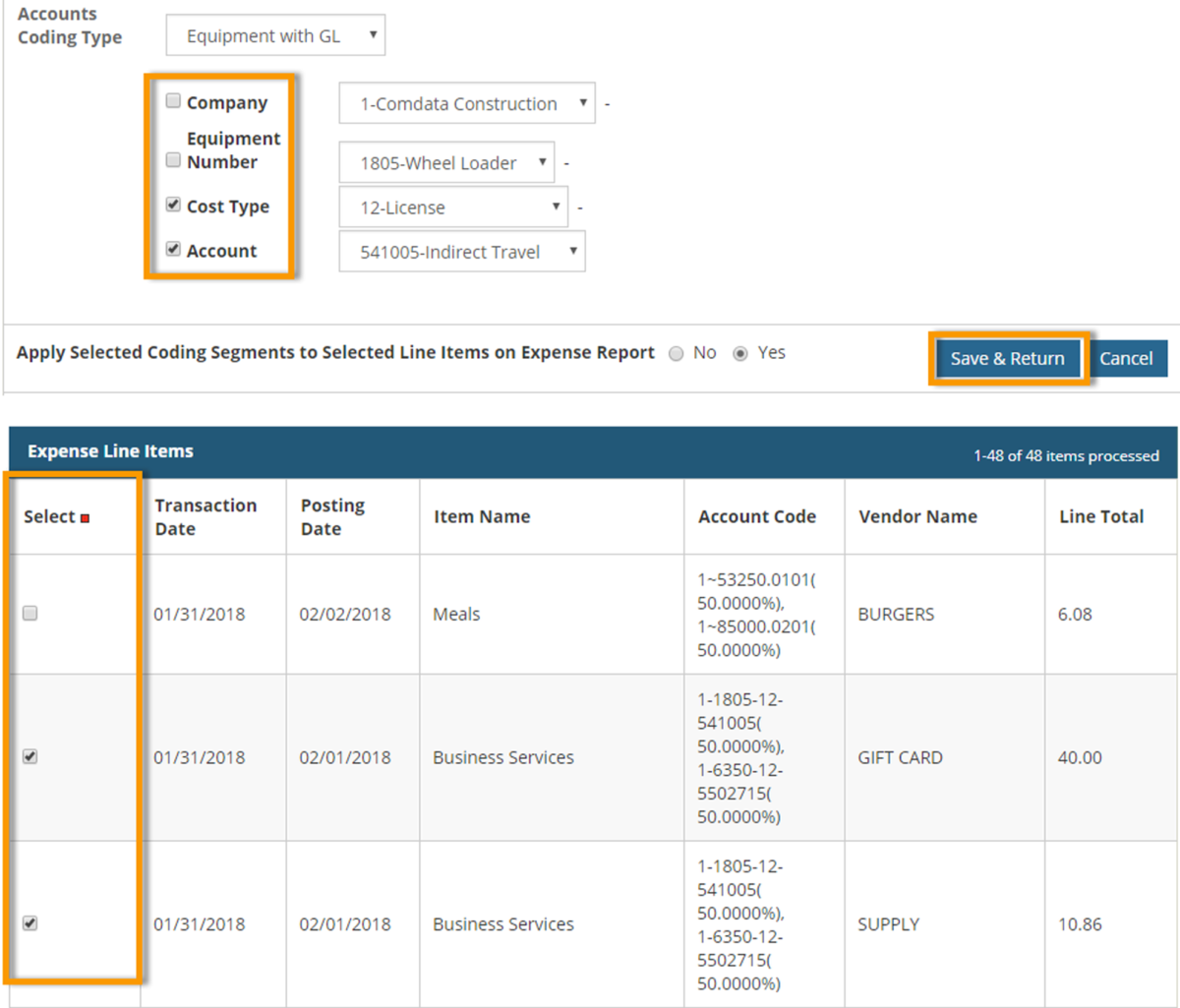The height and width of the screenshot is (1008, 1180).
Task: Select the No radio button
Action: coord(677,352)
